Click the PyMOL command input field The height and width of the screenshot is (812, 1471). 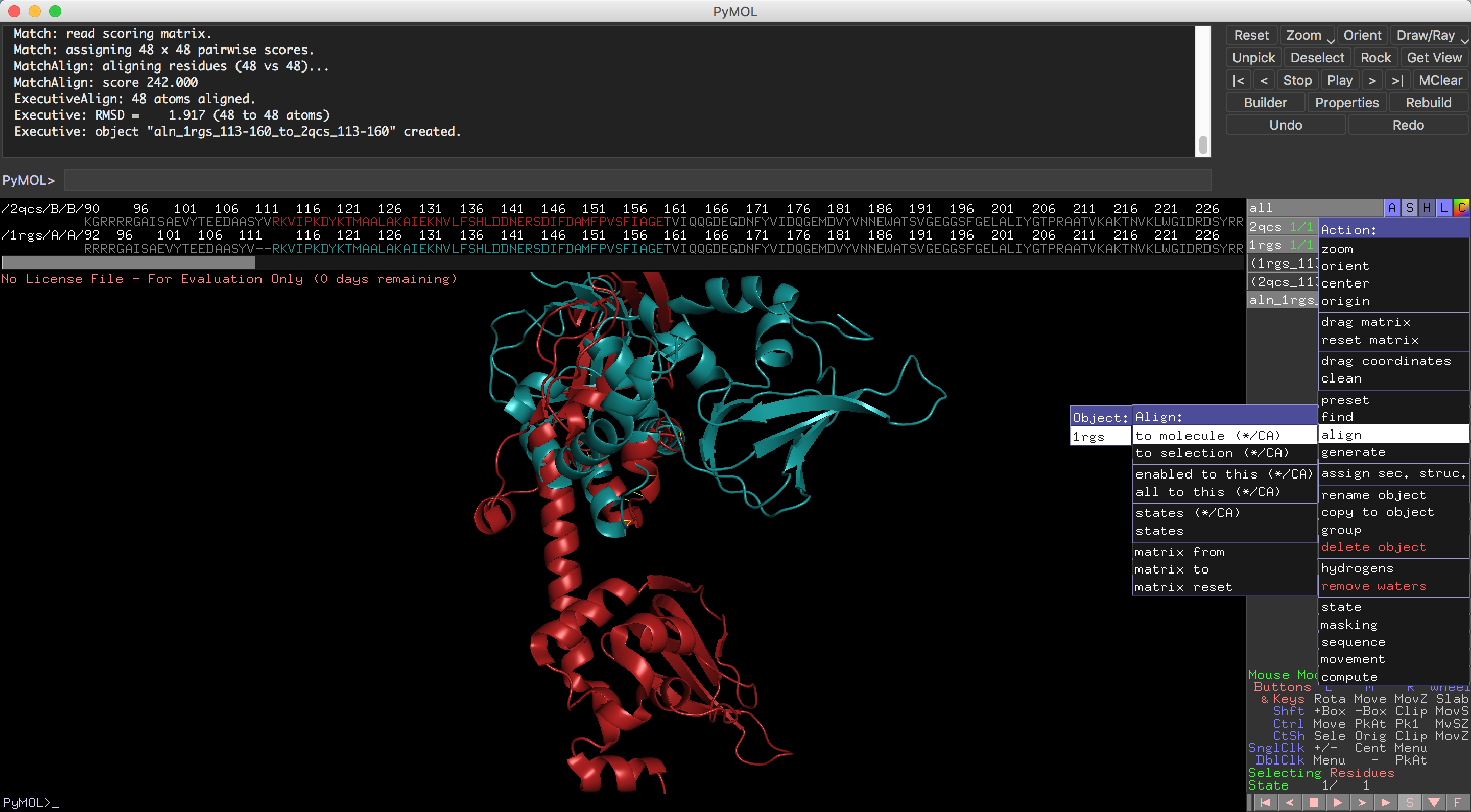coord(637,180)
